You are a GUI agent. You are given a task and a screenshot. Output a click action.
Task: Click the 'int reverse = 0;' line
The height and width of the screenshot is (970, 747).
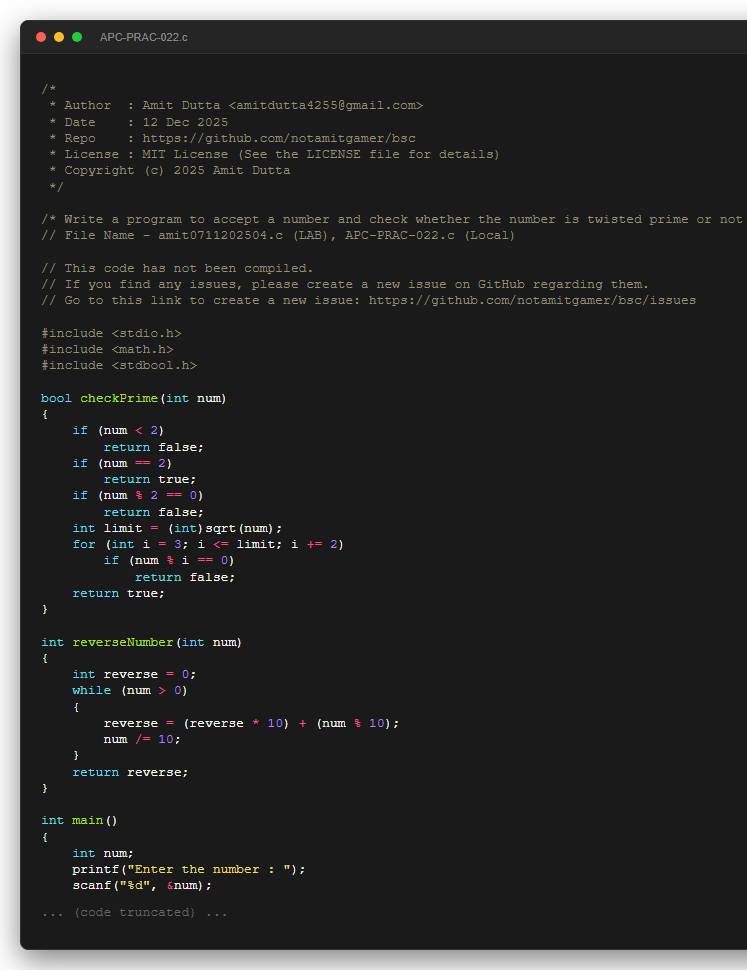pos(134,674)
